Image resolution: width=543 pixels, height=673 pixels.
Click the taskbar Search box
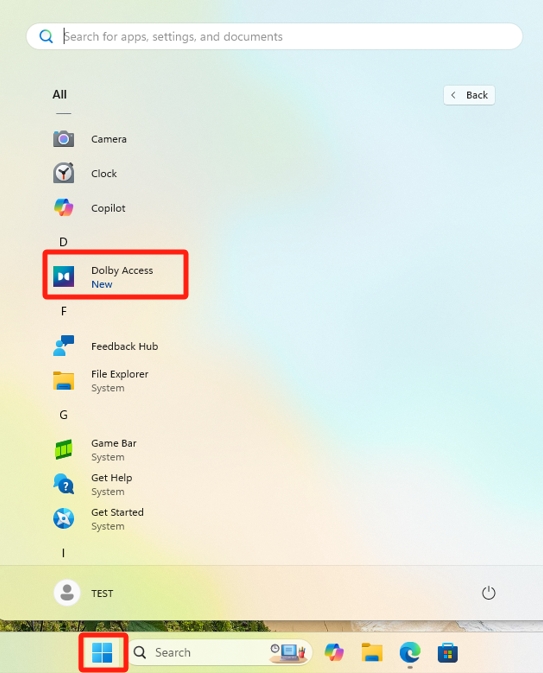click(221, 652)
